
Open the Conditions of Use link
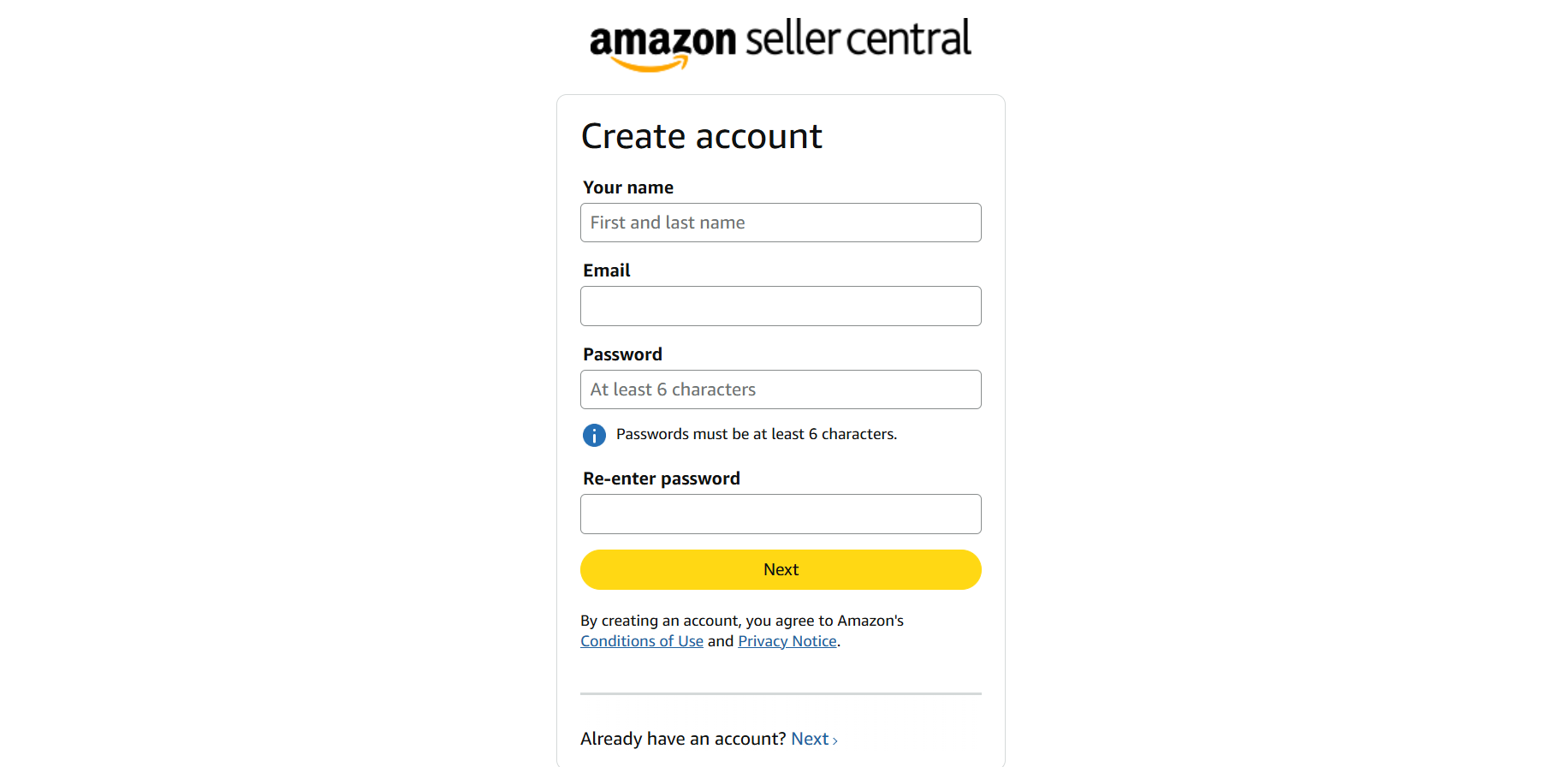642,641
